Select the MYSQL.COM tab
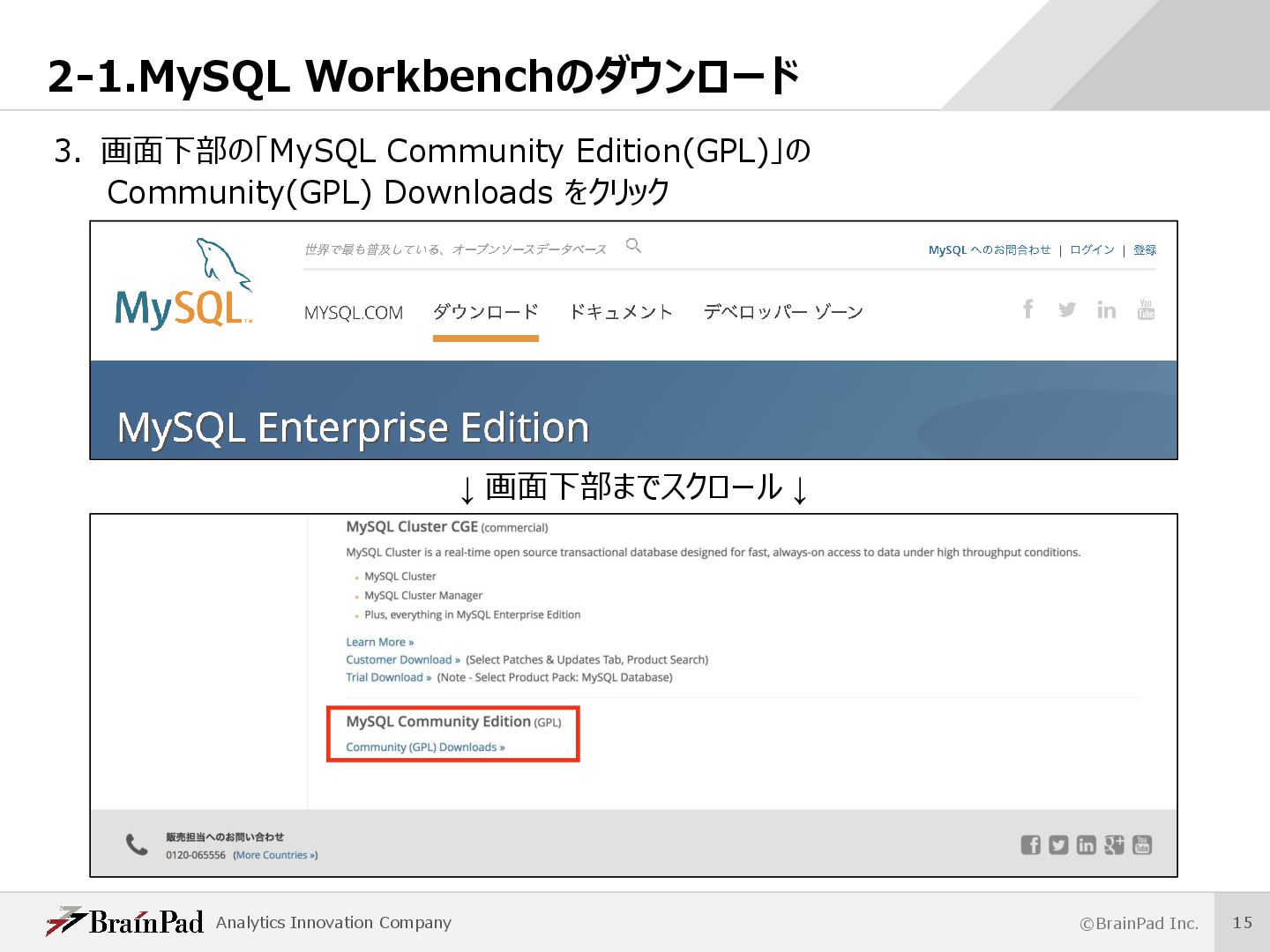 pos(354,312)
